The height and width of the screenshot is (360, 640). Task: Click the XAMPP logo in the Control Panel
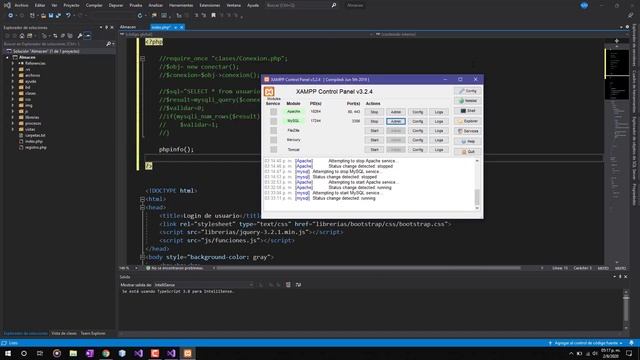[x=269, y=91]
